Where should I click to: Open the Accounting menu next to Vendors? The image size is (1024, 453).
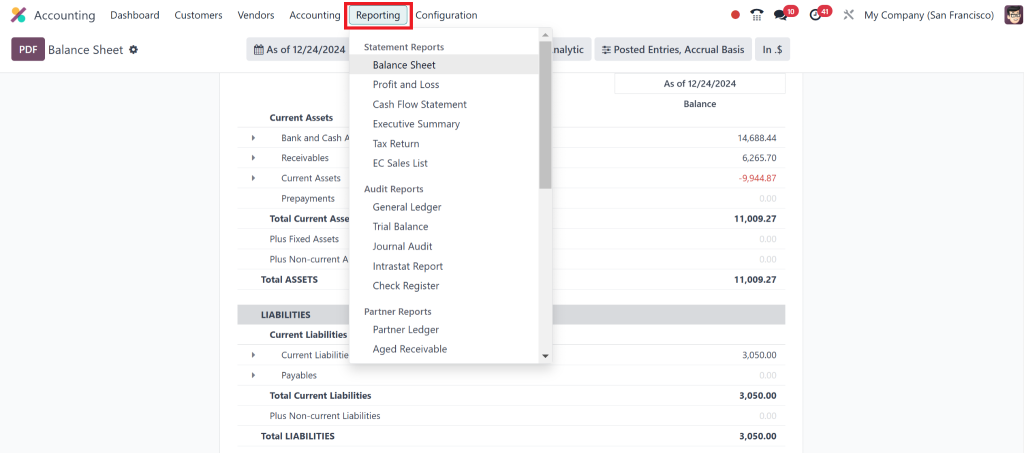pos(315,15)
